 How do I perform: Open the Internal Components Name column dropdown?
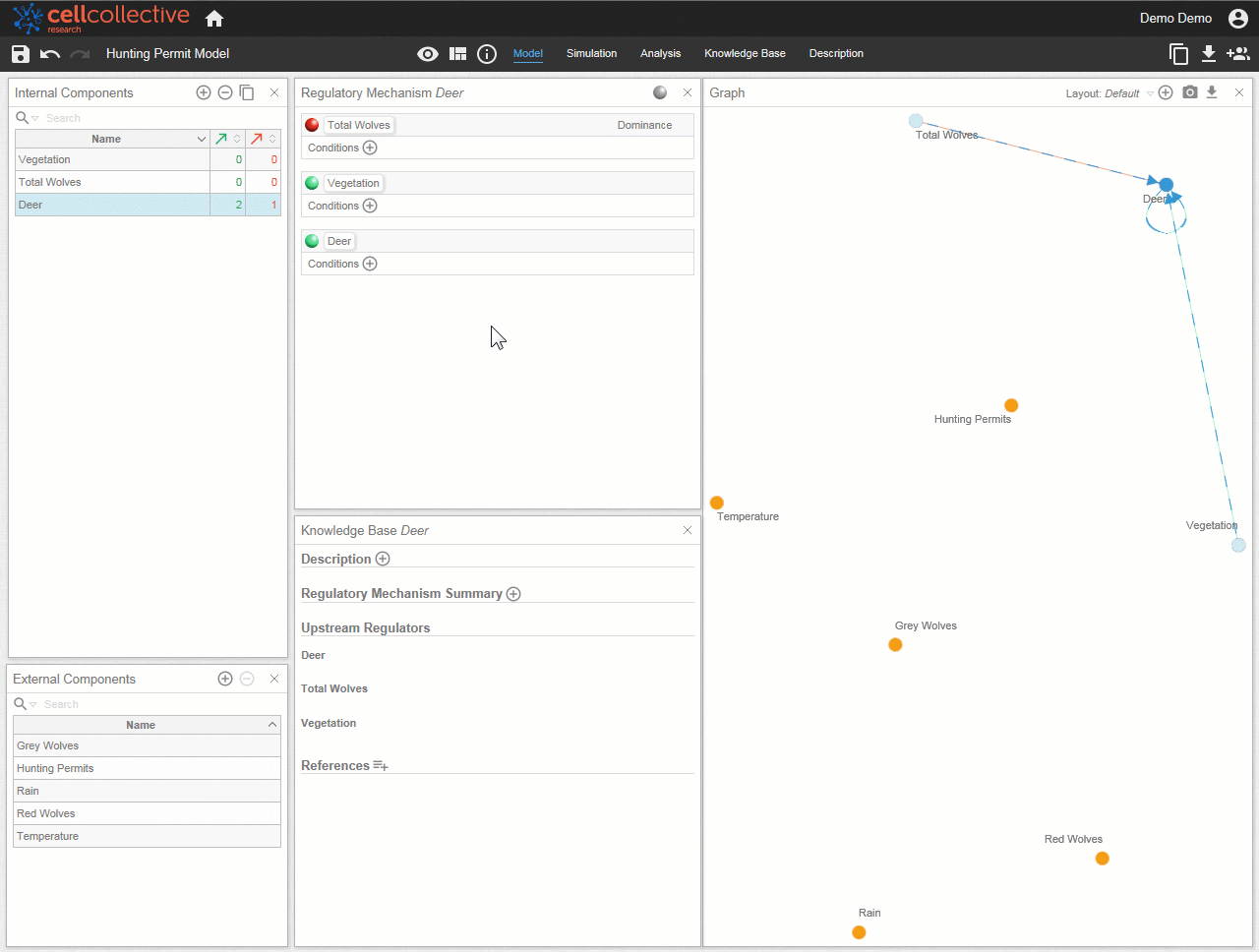[202, 140]
